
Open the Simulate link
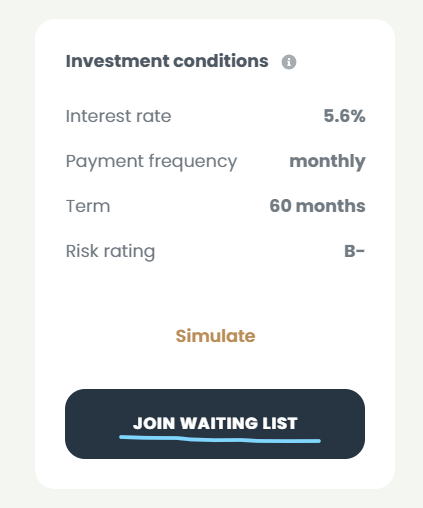click(215, 336)
